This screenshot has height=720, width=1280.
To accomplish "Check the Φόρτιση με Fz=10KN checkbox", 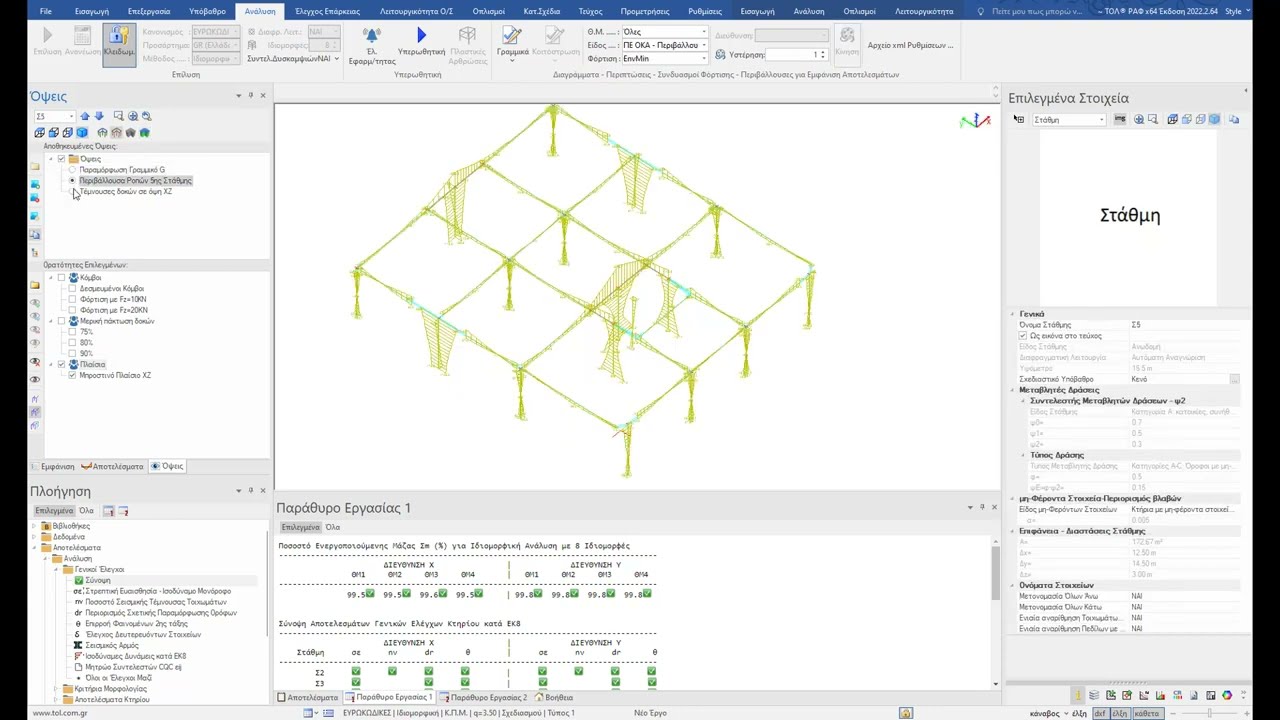I will 72,300.
